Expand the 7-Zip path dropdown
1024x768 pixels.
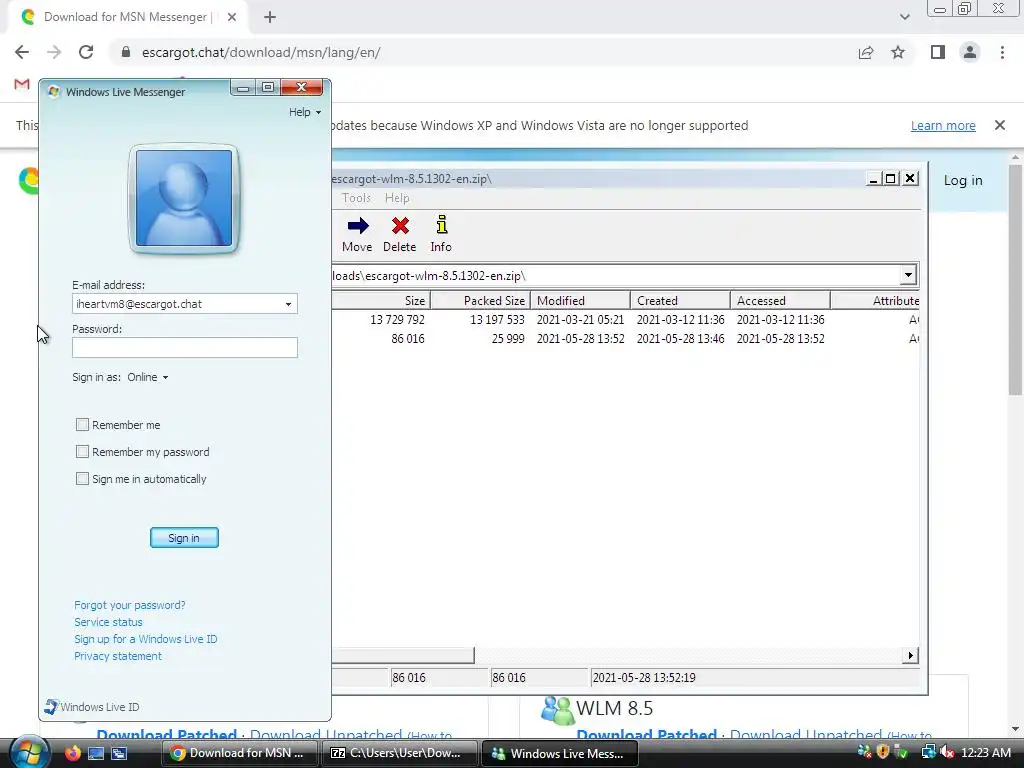(908, 275)
